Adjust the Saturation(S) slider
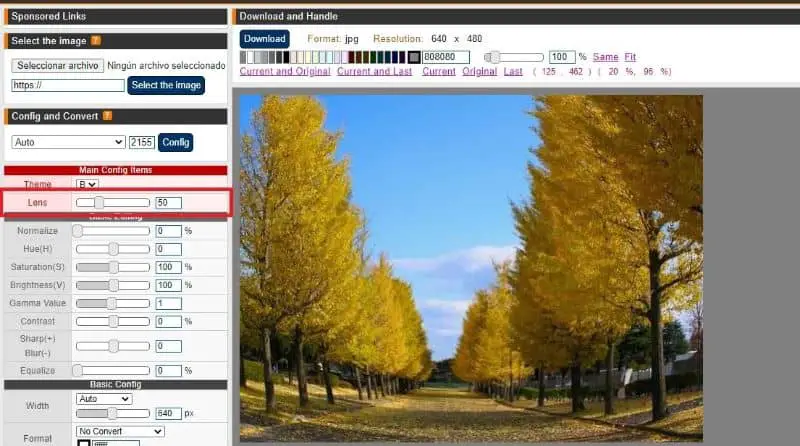This screenshot has height=446, width=800. click(113, 267)
